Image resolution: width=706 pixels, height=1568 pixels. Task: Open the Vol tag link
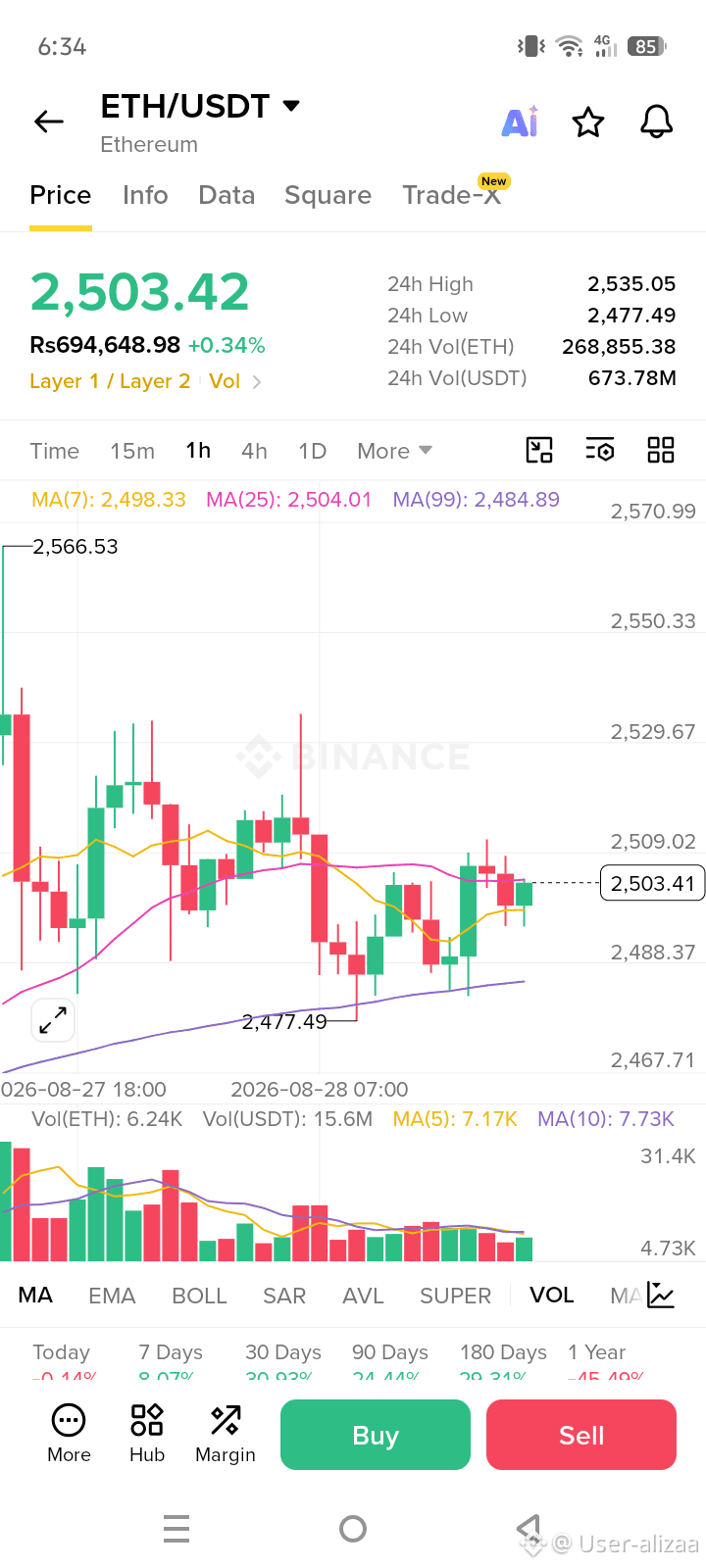225,381
